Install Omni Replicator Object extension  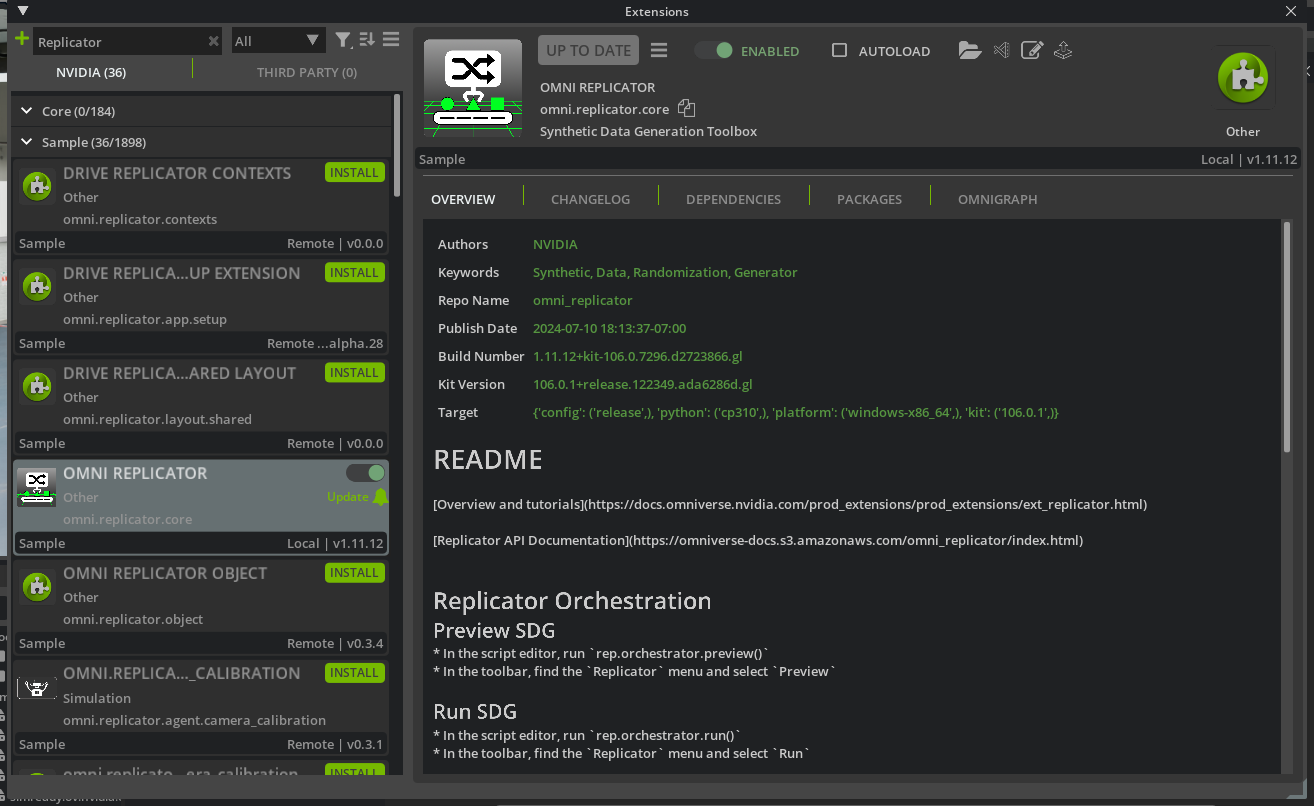point(355,572)
